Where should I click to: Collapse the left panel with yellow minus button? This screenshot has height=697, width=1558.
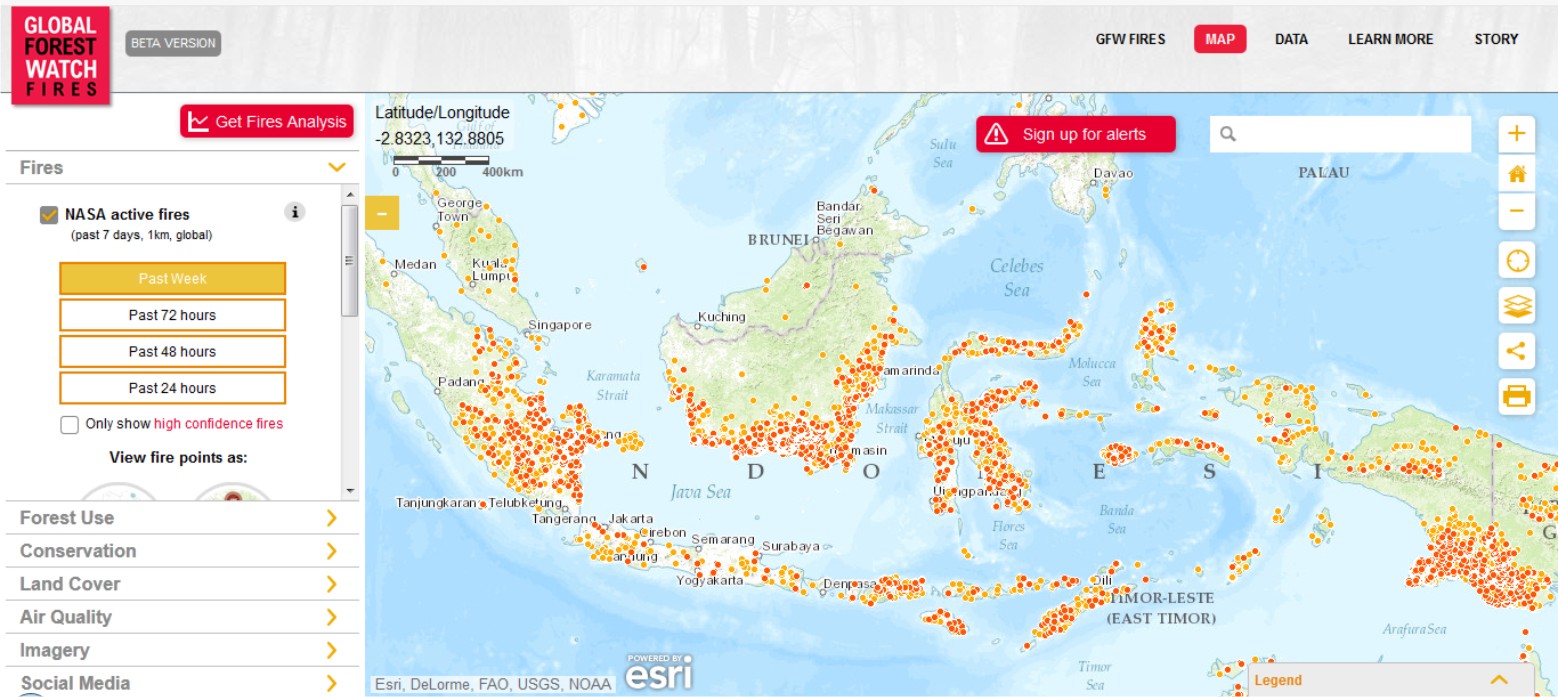coord(383,213)
